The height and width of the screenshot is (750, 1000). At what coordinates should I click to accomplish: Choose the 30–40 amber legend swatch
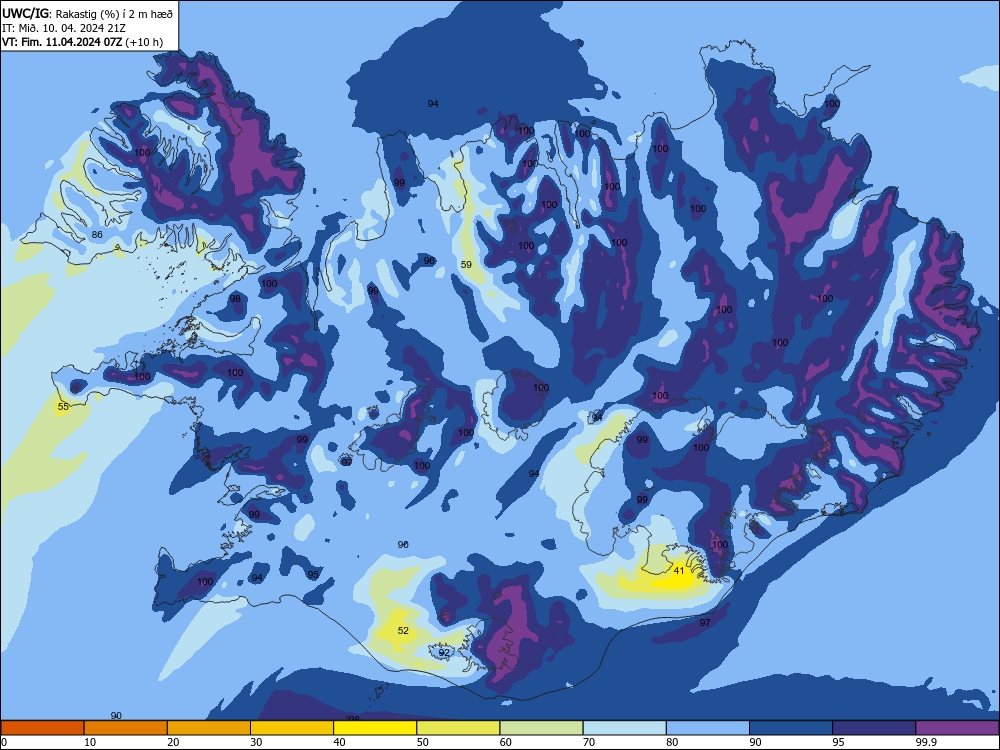292,728
